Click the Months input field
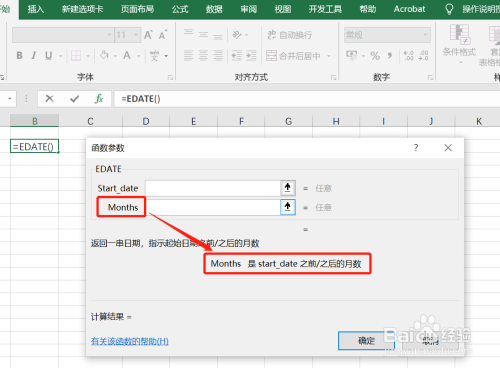The image size is (500, 368). 213,207
